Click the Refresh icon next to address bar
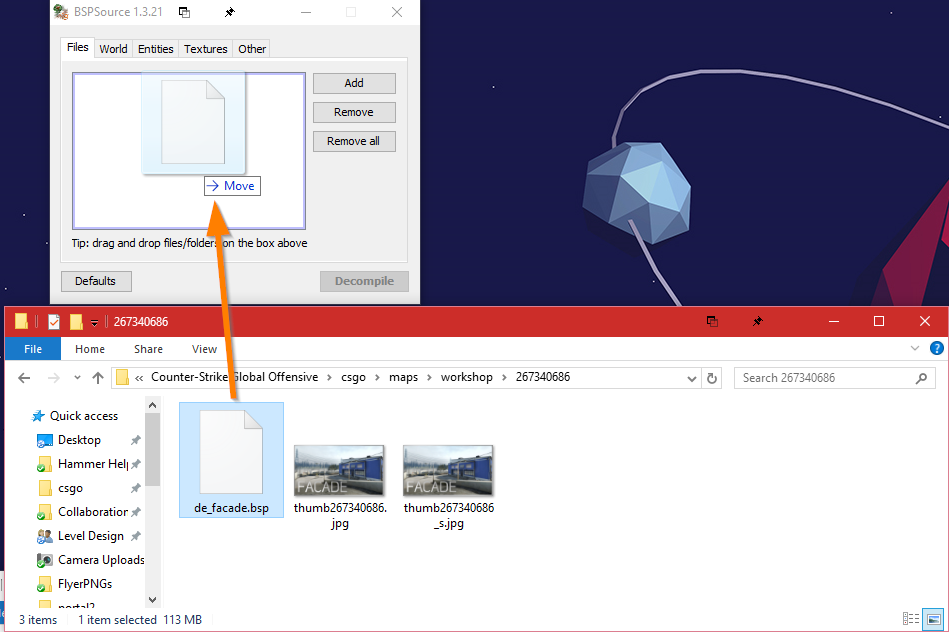The width and height of the screenshot is (949, 632). (712, 378)
